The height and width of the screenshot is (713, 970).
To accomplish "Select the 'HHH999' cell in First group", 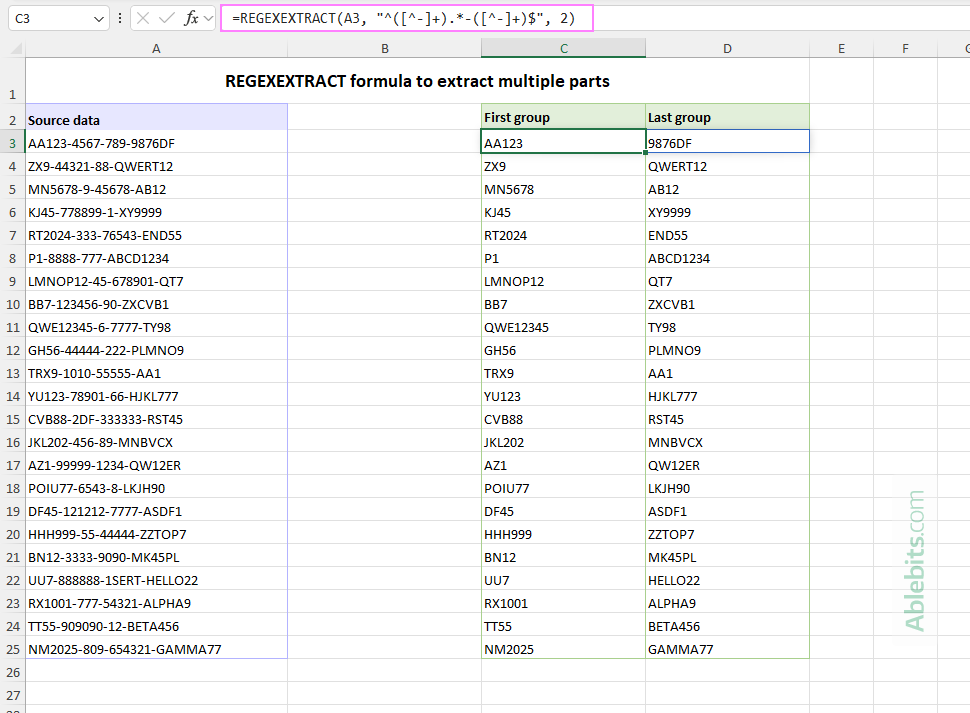I will coord(564,534).
